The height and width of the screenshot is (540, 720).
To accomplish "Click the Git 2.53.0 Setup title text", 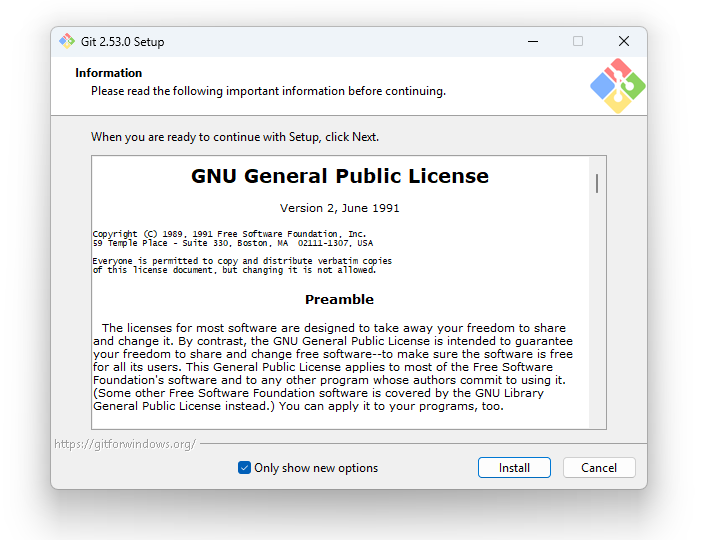I will tap(122, 42).
